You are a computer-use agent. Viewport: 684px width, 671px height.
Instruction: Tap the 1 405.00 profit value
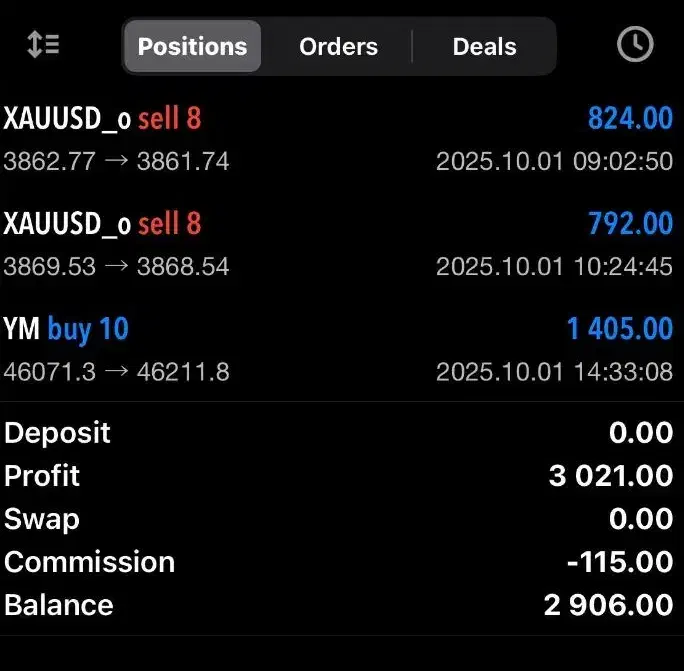tap(619, 329)
